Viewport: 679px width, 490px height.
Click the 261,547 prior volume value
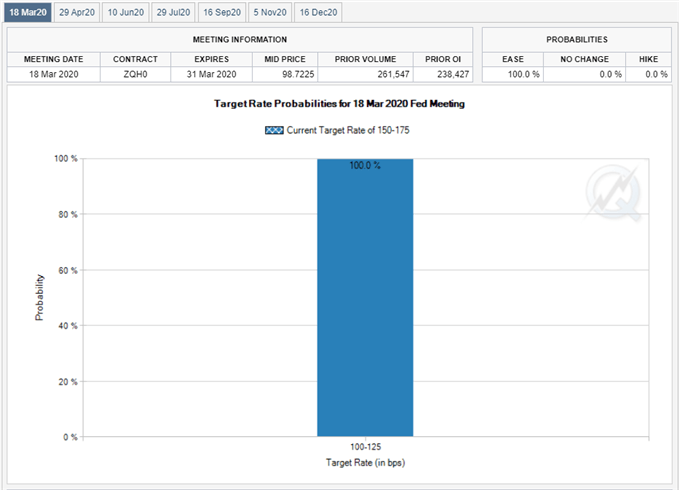coord(393,74)
